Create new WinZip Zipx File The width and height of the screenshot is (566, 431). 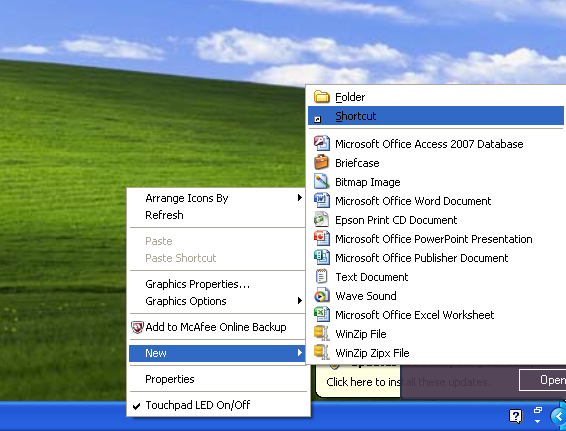[x=436, y=353]
